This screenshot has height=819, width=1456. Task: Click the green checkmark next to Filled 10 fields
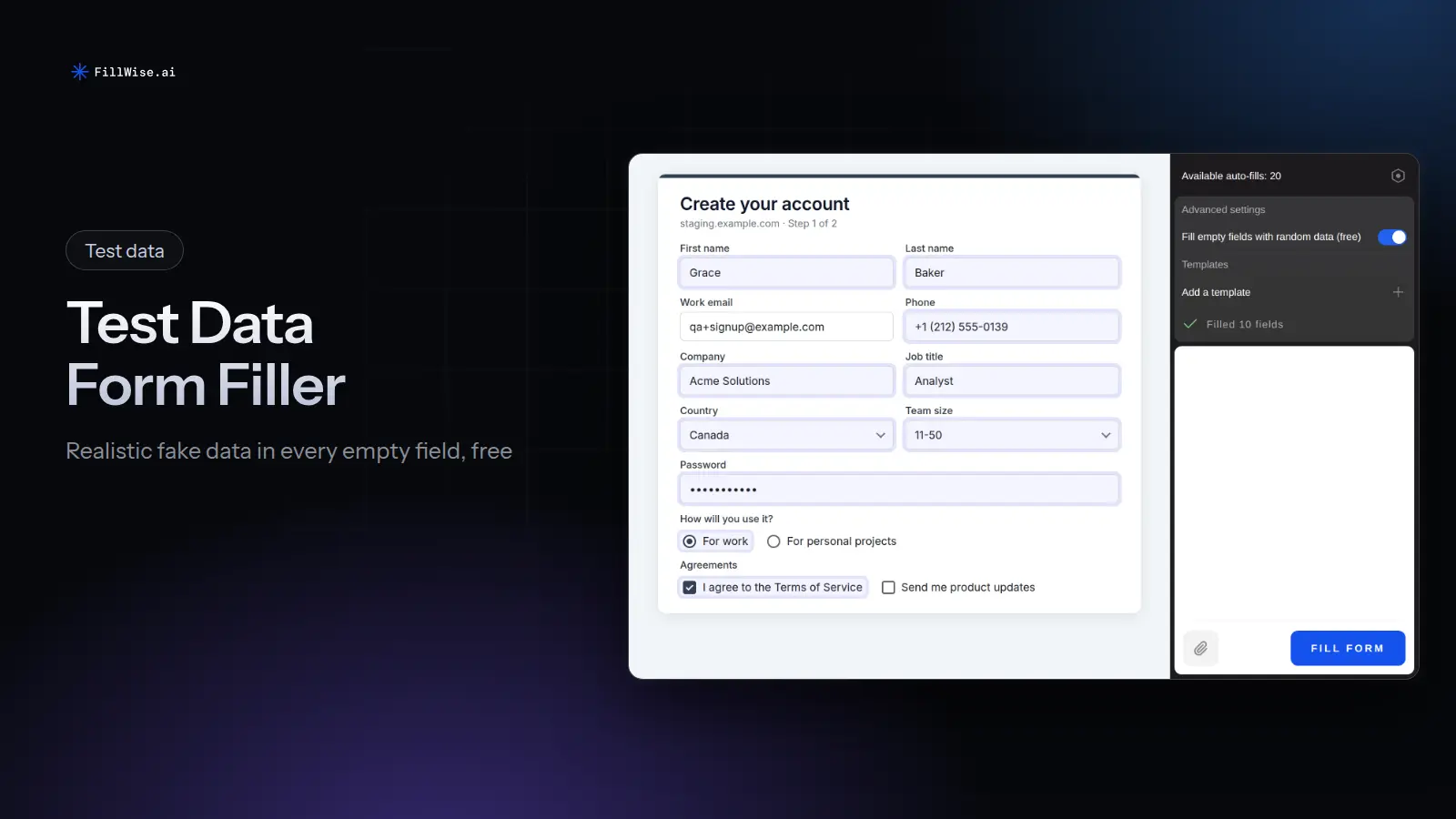coord(1189,324)
